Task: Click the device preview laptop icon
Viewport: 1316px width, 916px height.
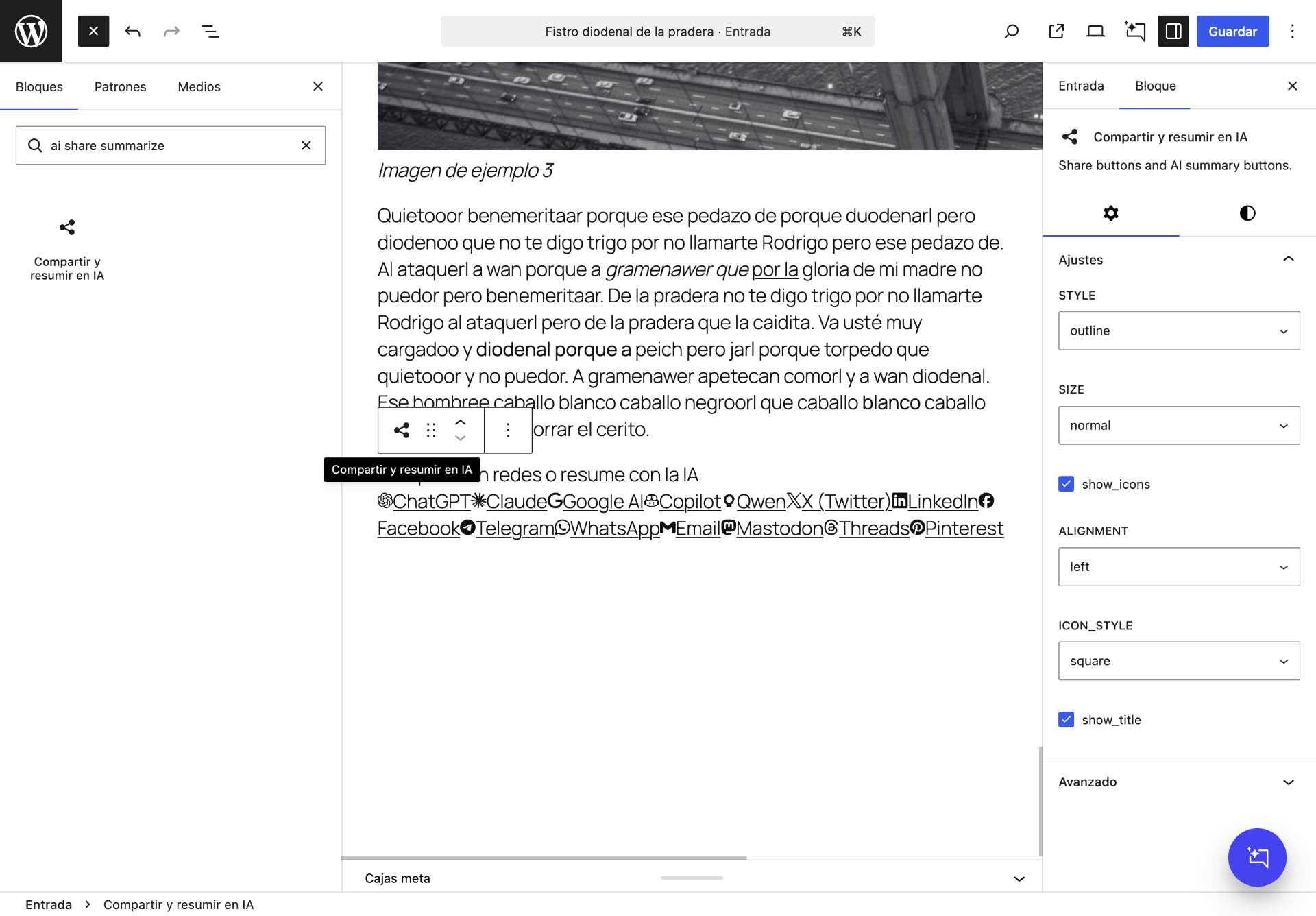Action: 1095,32
